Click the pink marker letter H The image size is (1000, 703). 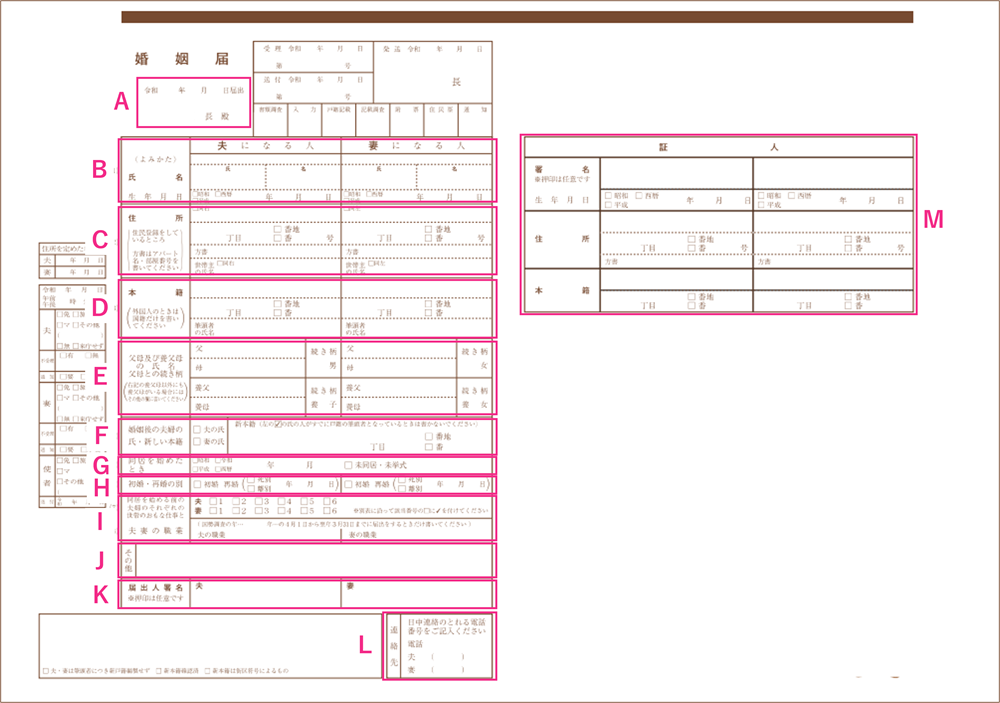point(99,486)
